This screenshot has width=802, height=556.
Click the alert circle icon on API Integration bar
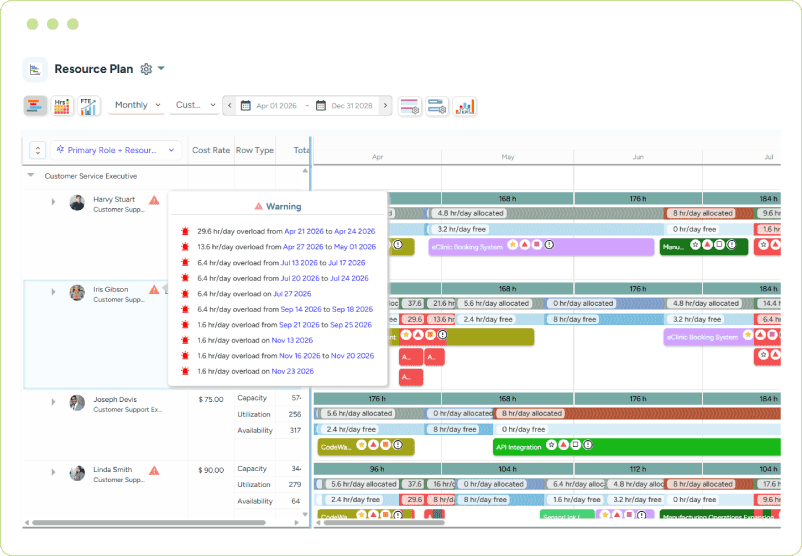click(588, 445)
